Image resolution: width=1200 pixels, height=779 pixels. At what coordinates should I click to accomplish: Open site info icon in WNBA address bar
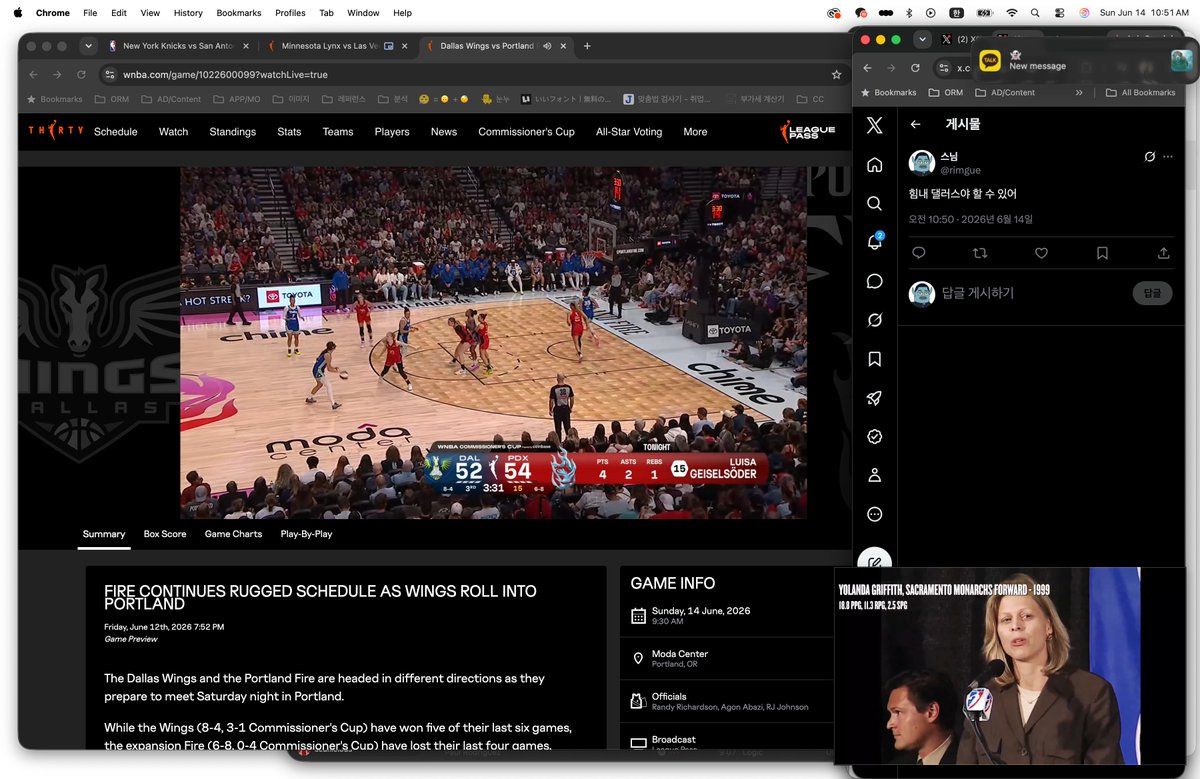109,74
